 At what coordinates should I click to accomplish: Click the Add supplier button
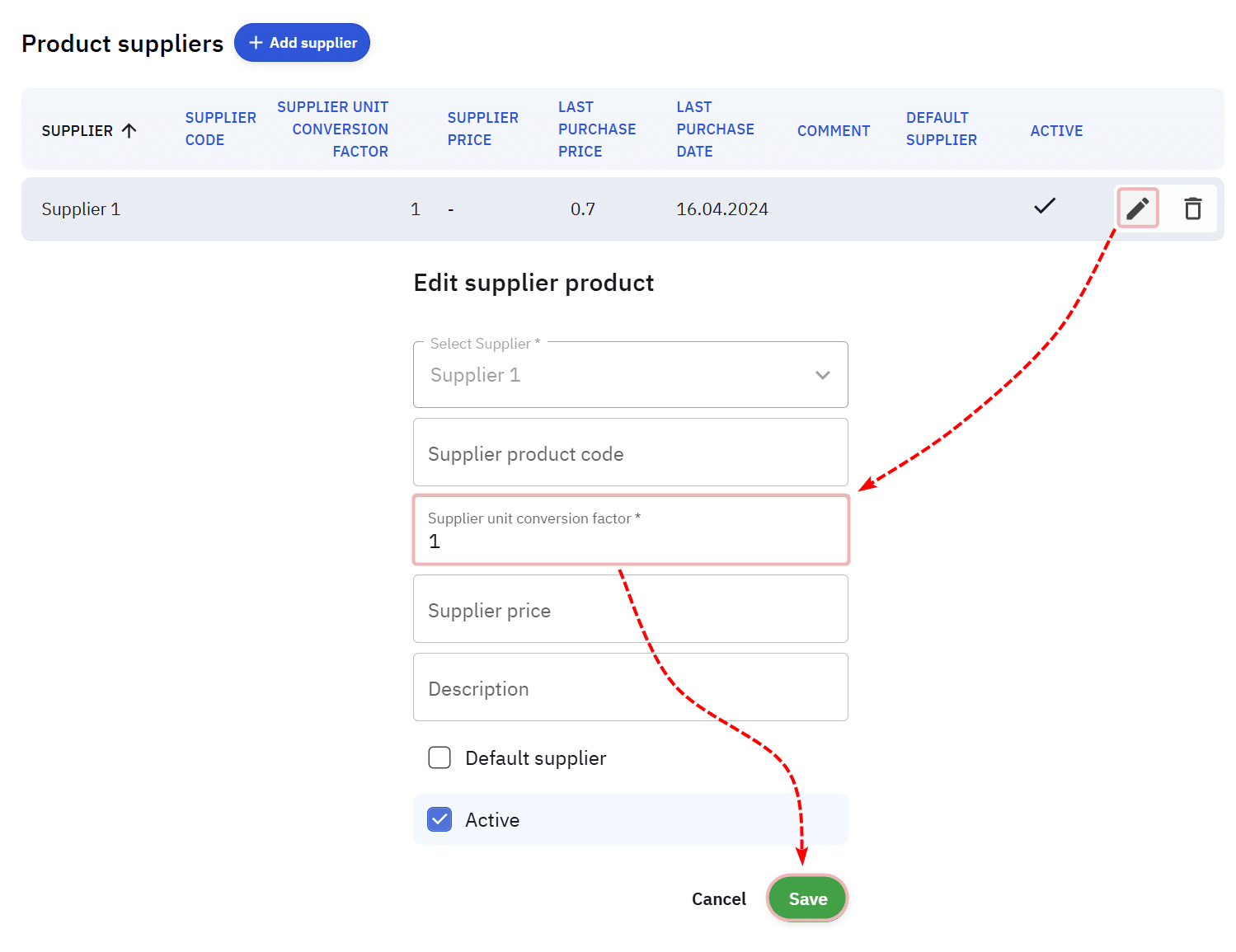click(302, 43)
